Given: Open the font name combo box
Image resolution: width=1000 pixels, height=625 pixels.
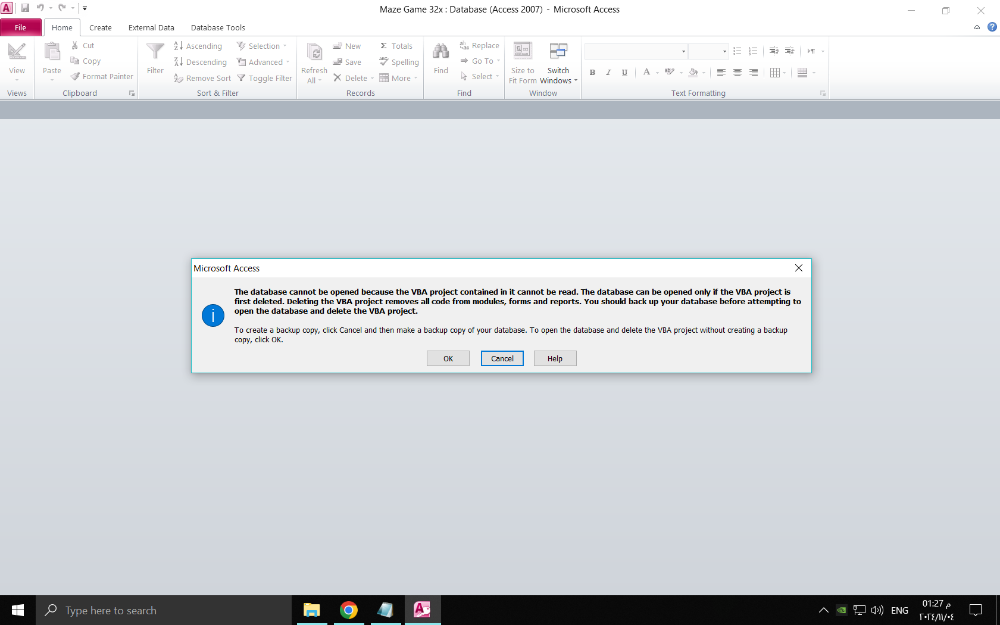Looking at the screenshot, I should [x=636, y=51].
